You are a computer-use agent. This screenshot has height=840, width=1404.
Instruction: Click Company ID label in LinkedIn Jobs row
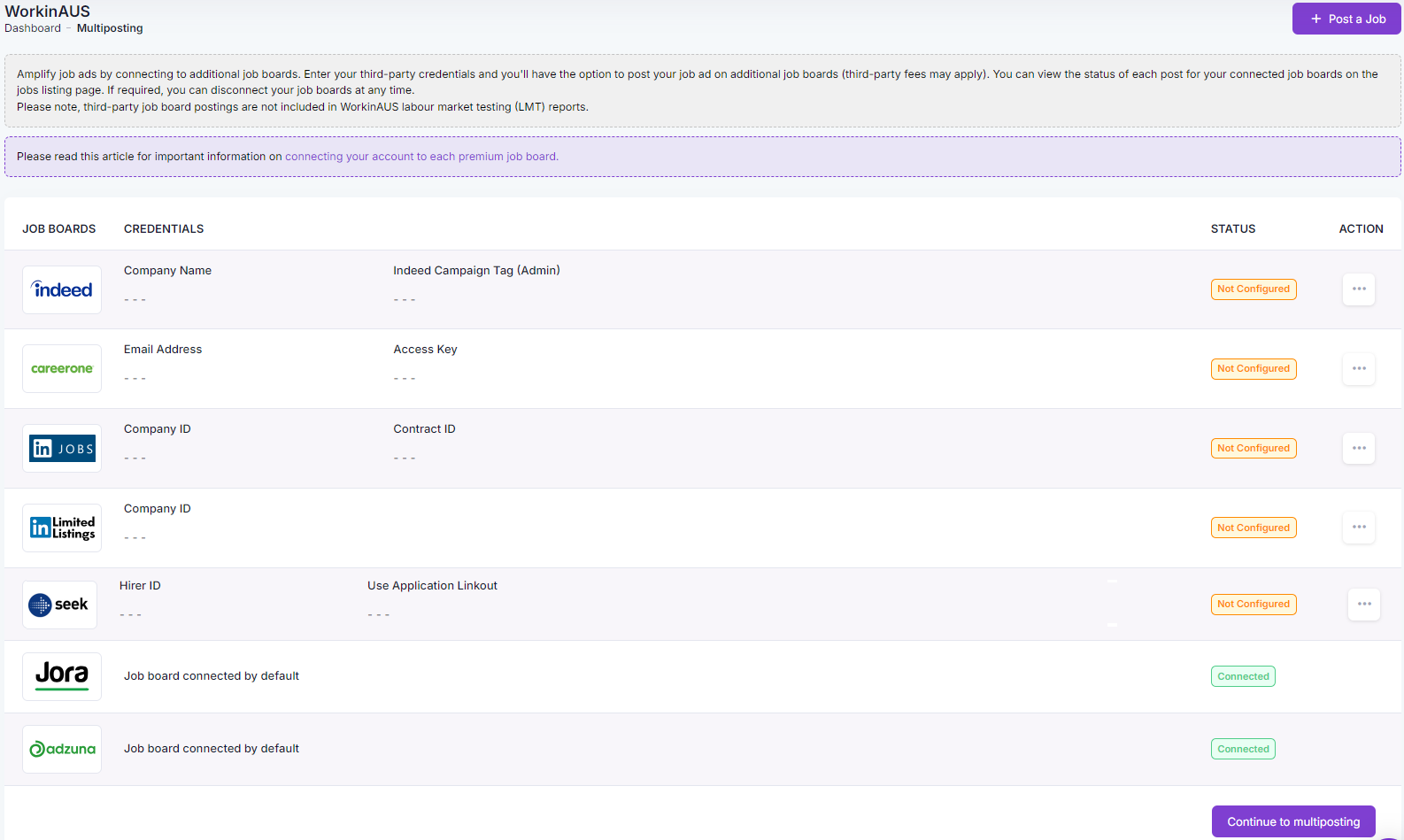158,429
